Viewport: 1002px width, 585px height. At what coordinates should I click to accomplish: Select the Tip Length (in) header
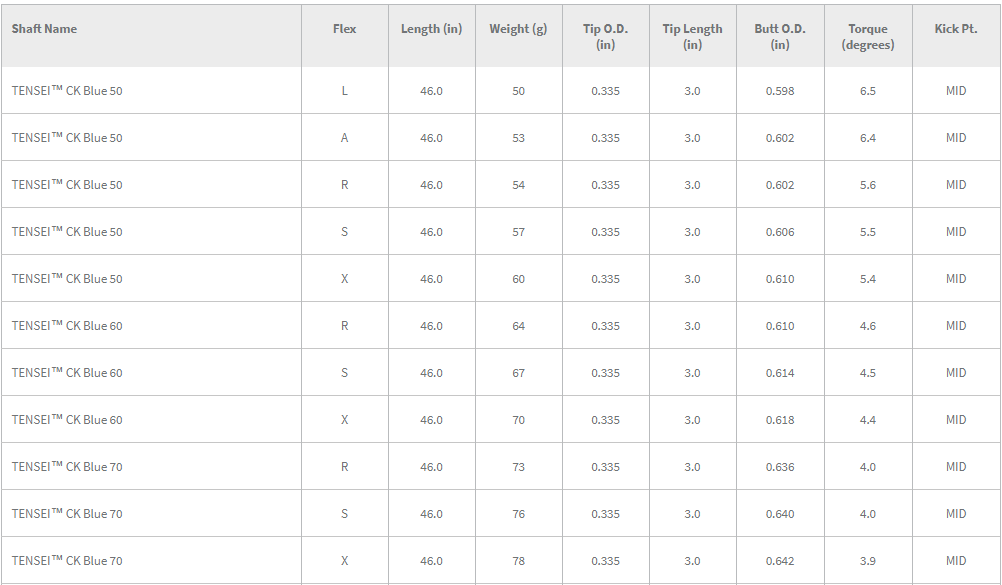point(692,36)
